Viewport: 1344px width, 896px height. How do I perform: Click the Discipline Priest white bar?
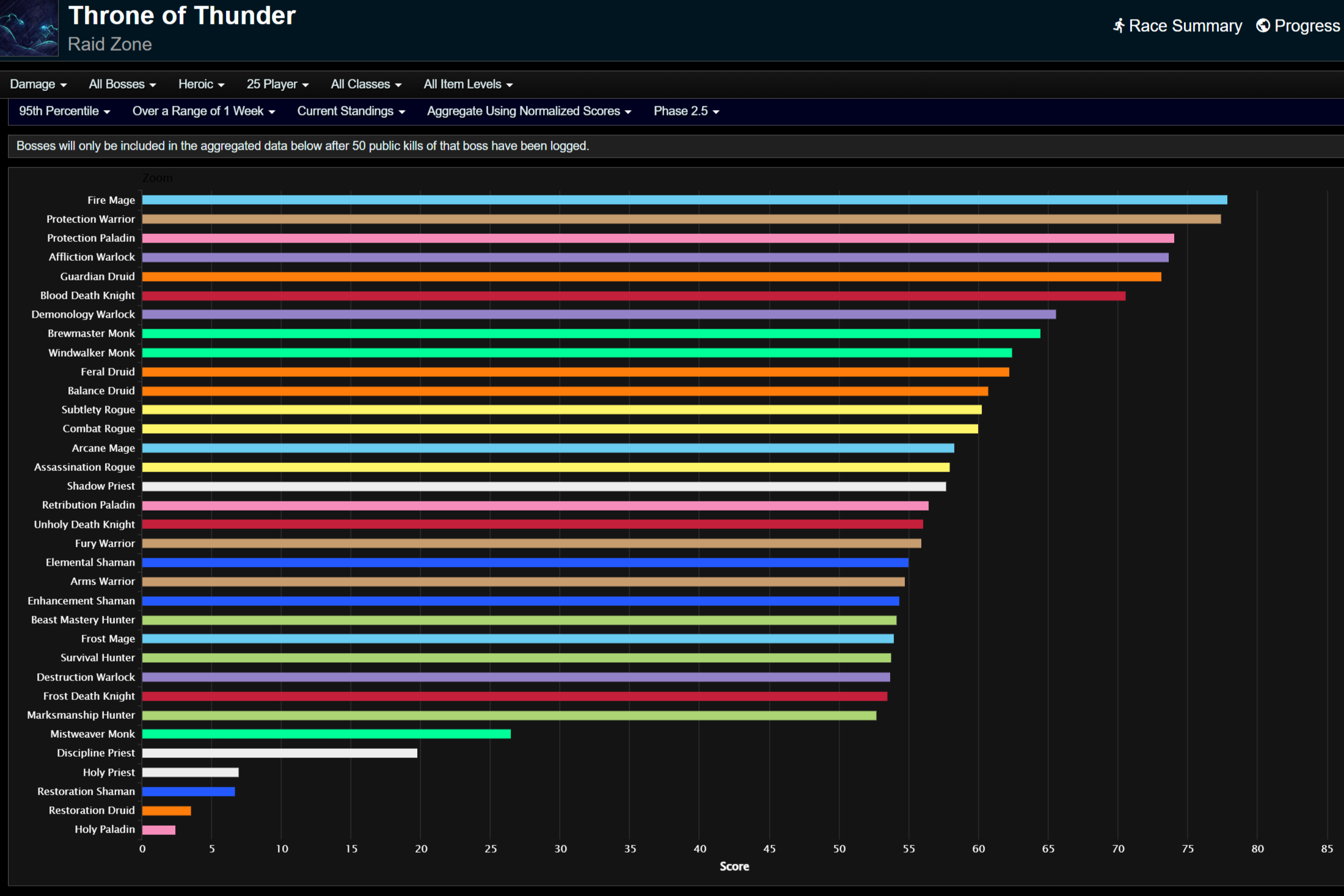[280, 753]
